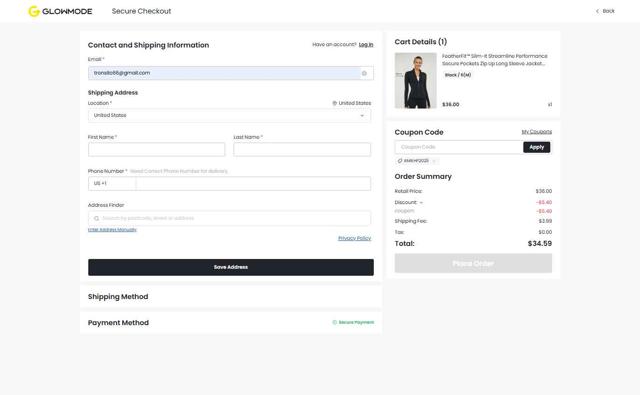This screenshot has width=640, height=395.
Task: Click the Glowmode logo
Action: (x=60, y=11)
